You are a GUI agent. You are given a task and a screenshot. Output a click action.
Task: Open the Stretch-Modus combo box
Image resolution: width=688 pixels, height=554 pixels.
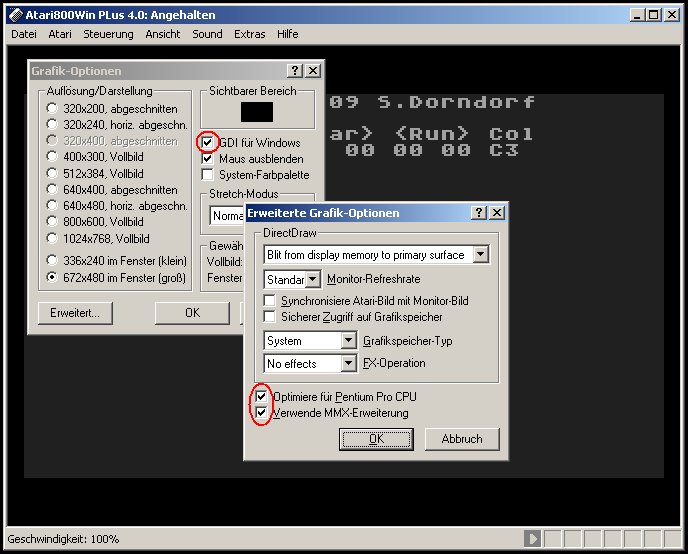[x=227, y=215]
